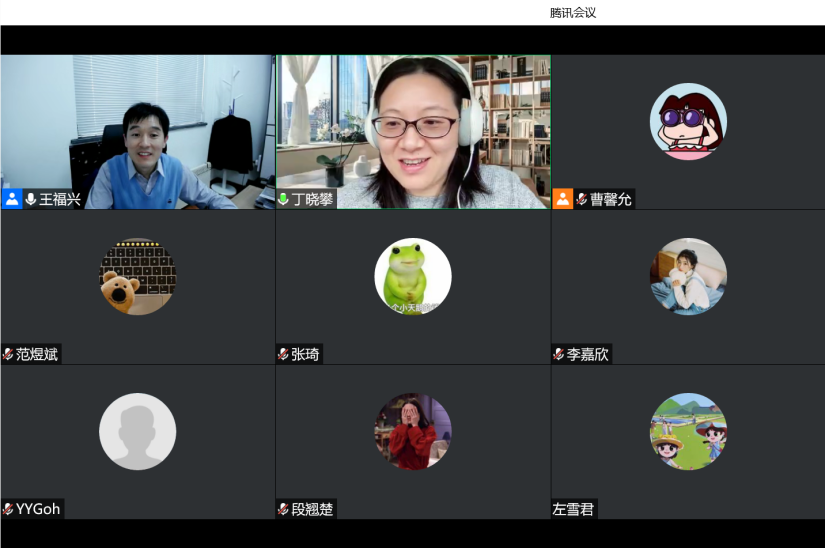Click the blue host icon beside 王福兴
The height and width of the screenshot is (548, 825).
pos(12,199)
